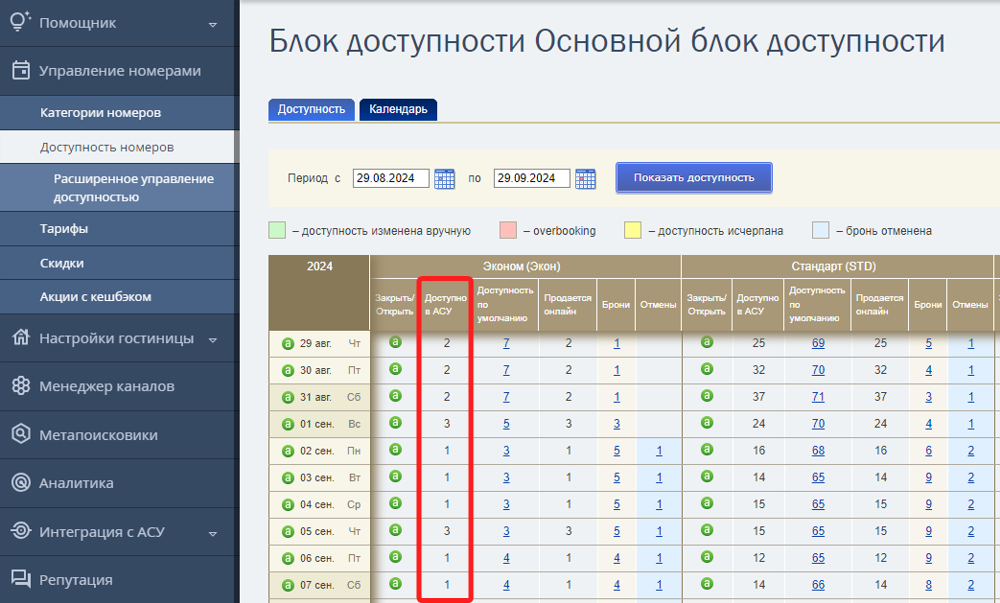Click green status icon beside 02 сен. date
Viewport: 1000px width, 603px height.
click(288, 451)
